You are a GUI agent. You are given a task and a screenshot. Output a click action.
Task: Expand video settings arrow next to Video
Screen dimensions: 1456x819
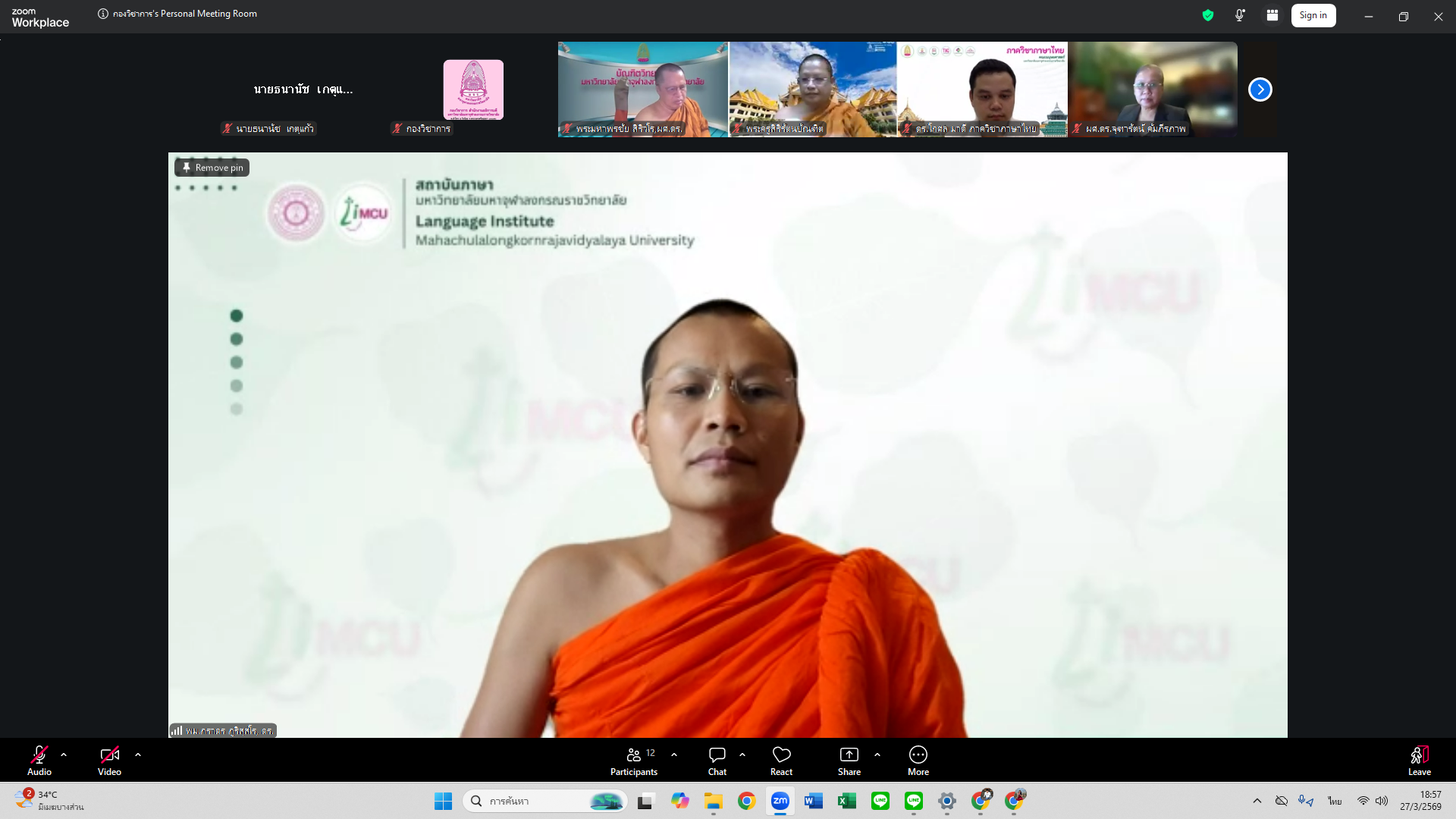point(138,755)
